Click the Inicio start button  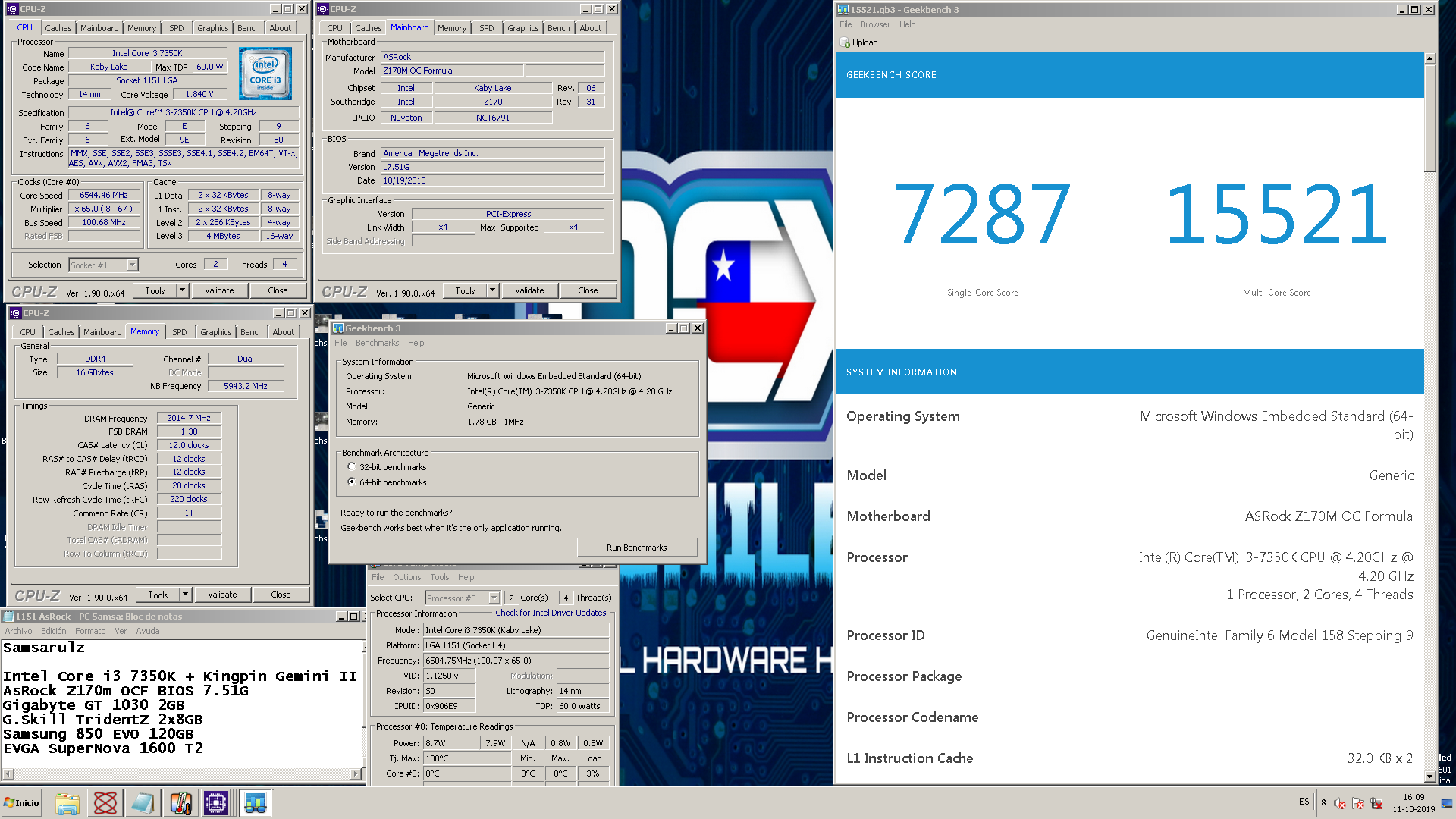tap(21, 803)
